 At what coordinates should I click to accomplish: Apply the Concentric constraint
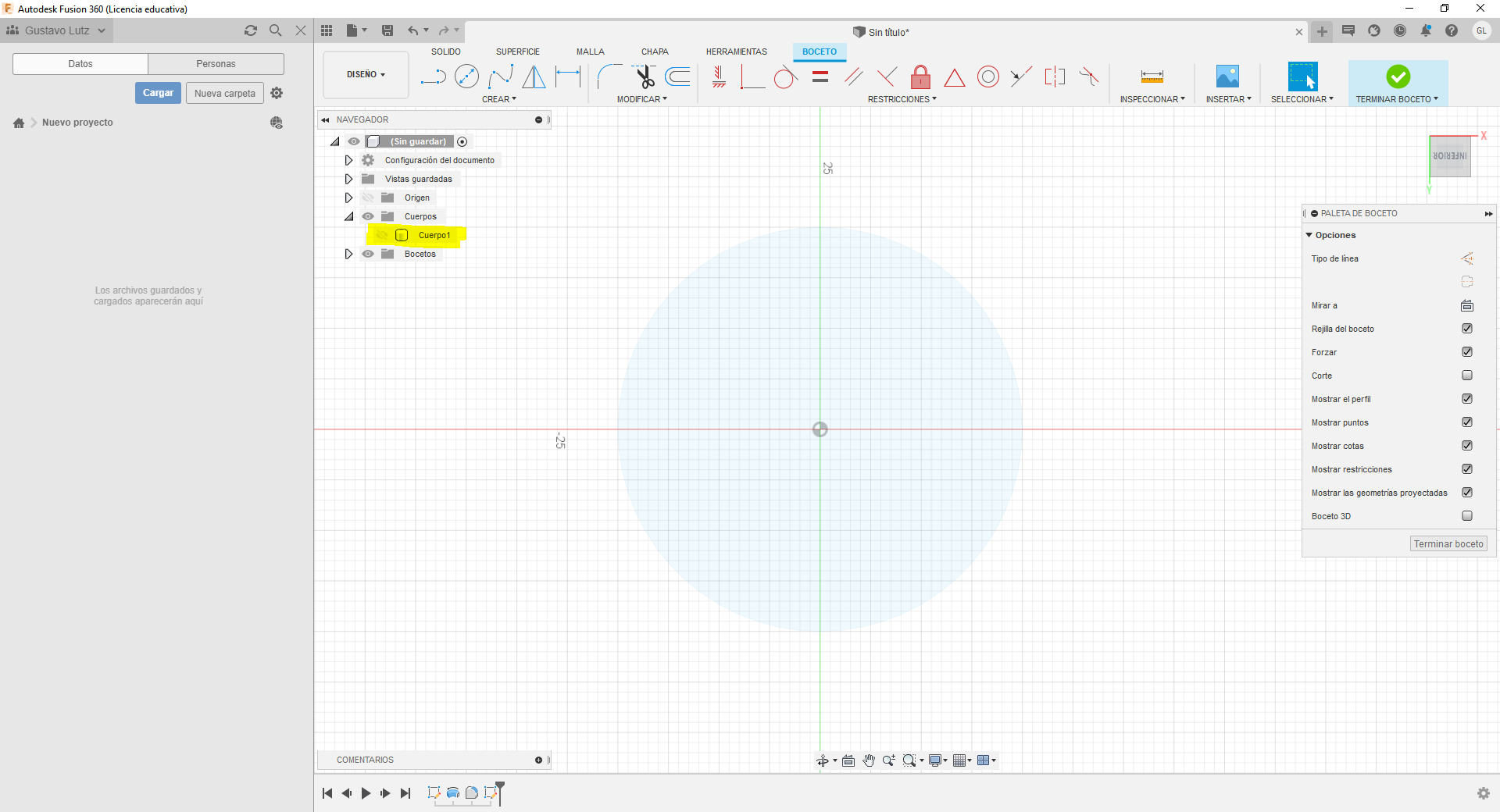[x=988, y=77]
